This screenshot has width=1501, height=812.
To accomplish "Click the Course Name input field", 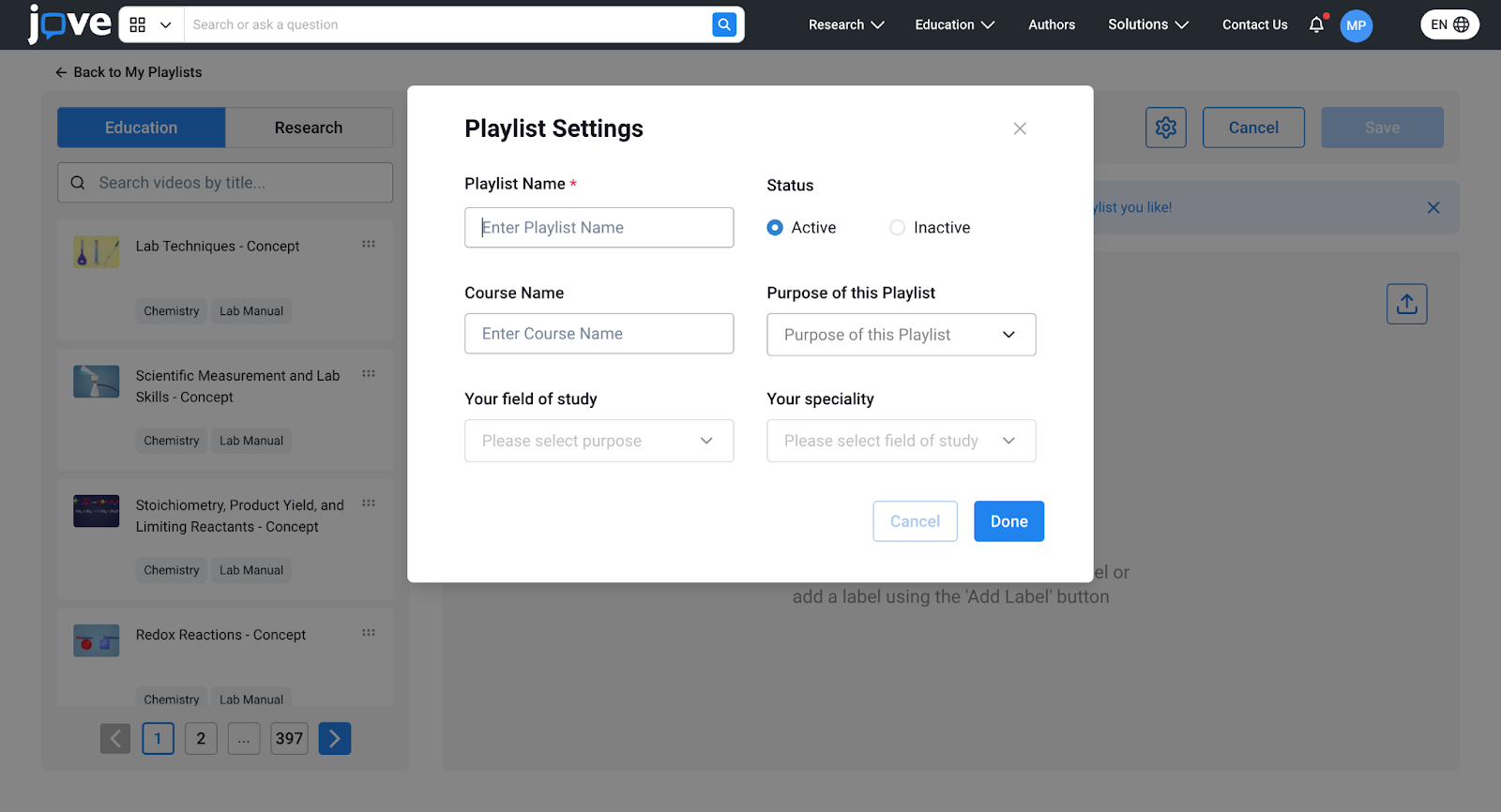I will pos(599,334).
